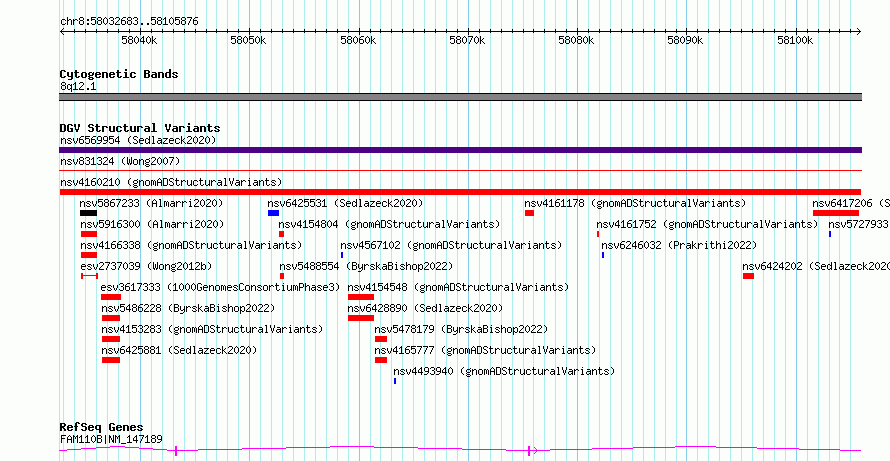Click the red bar under nsv6425881

point(111,360)
